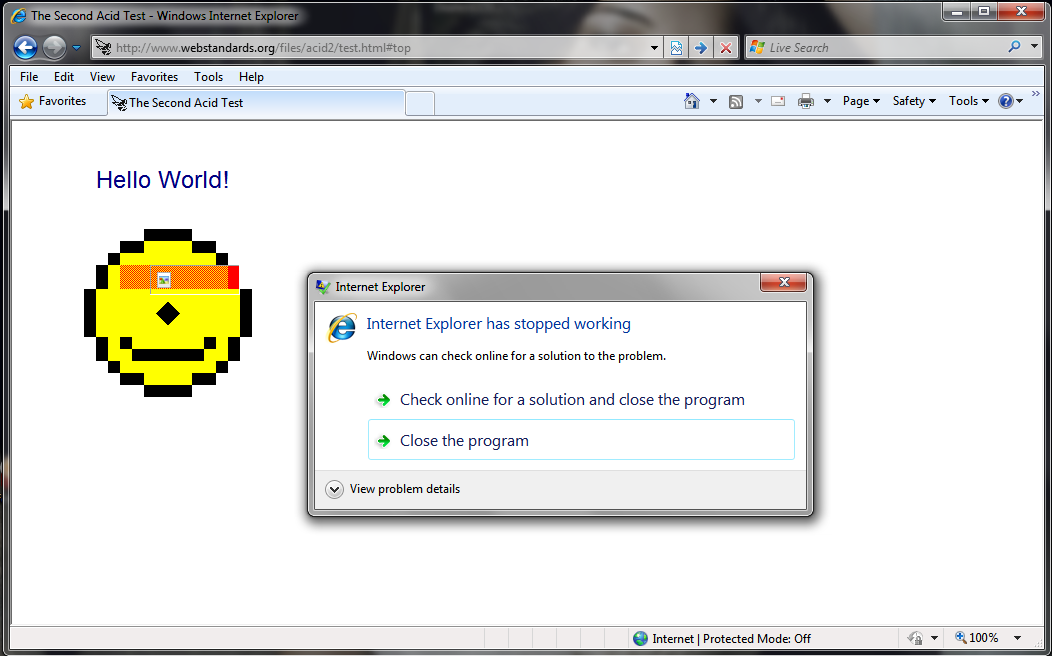The image size is (1052, 656).
Task: Choose Close the program option
Action: (581, 440)
